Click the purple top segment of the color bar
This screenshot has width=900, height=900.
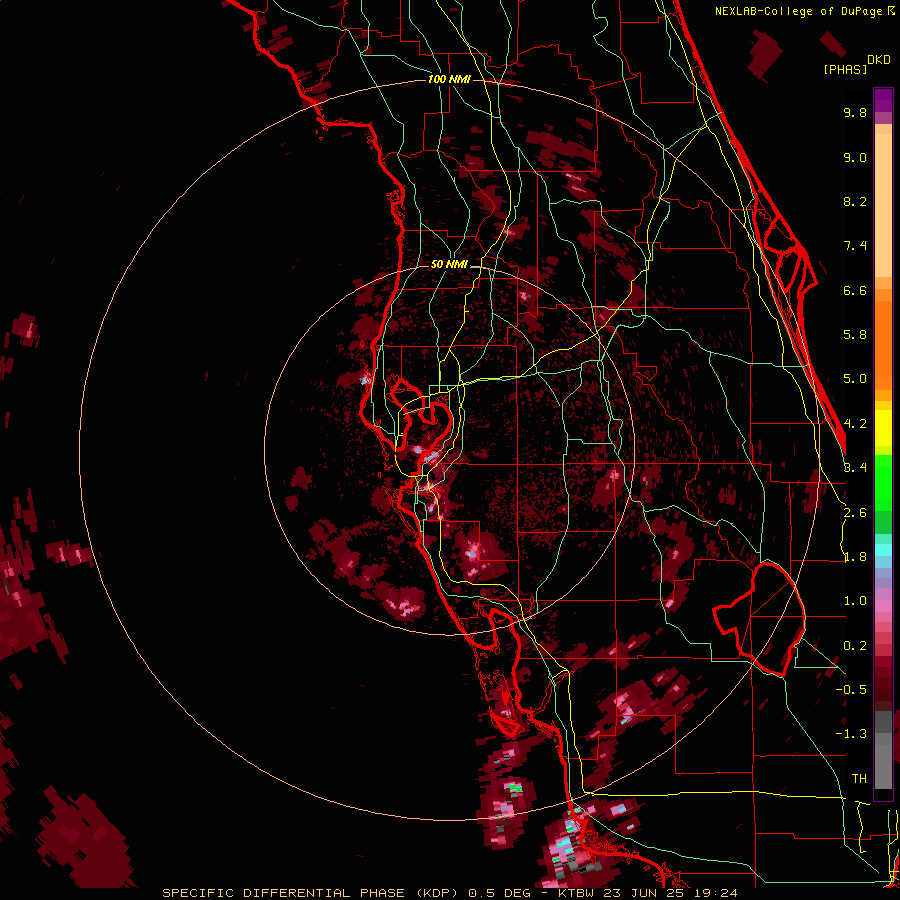(x=883, y=100)
